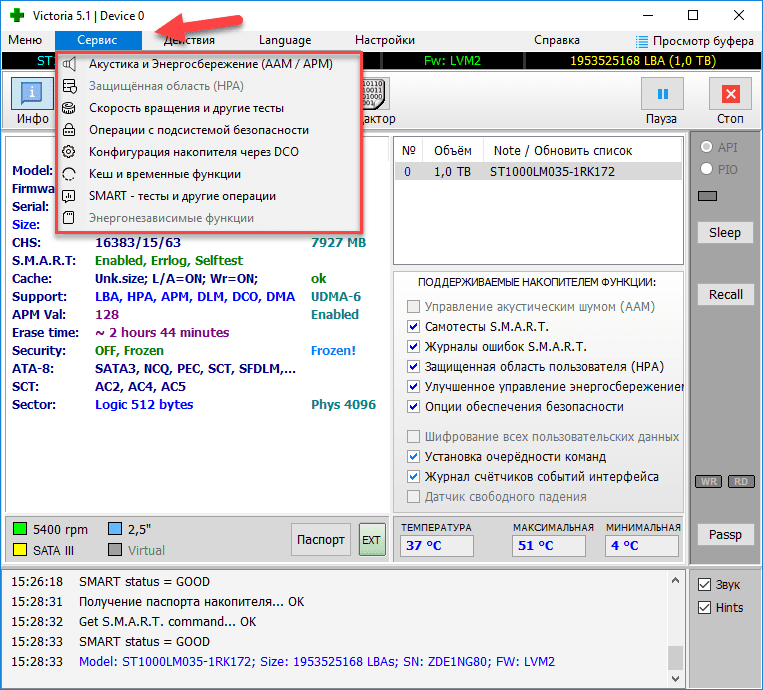Open the Действия menu
The height and width of the screenshot is (690, 763).
tap(189, 40)
